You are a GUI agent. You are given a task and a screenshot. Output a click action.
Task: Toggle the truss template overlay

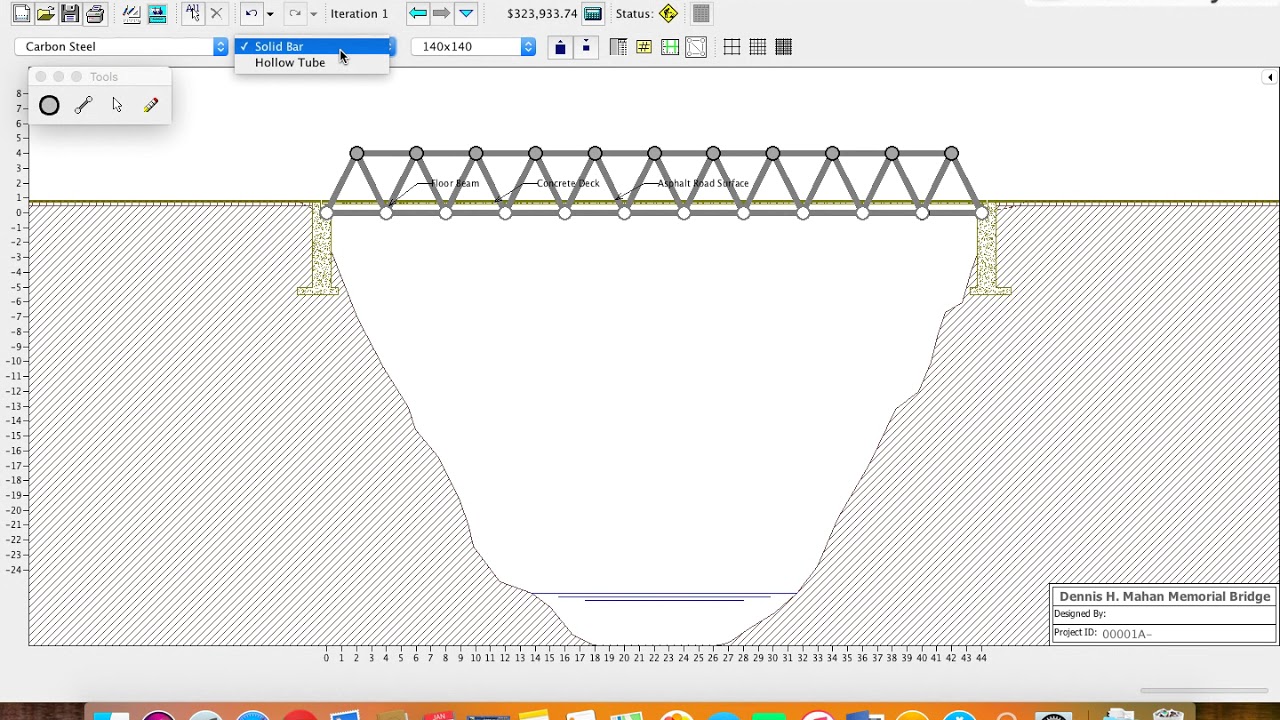(696, 47)
